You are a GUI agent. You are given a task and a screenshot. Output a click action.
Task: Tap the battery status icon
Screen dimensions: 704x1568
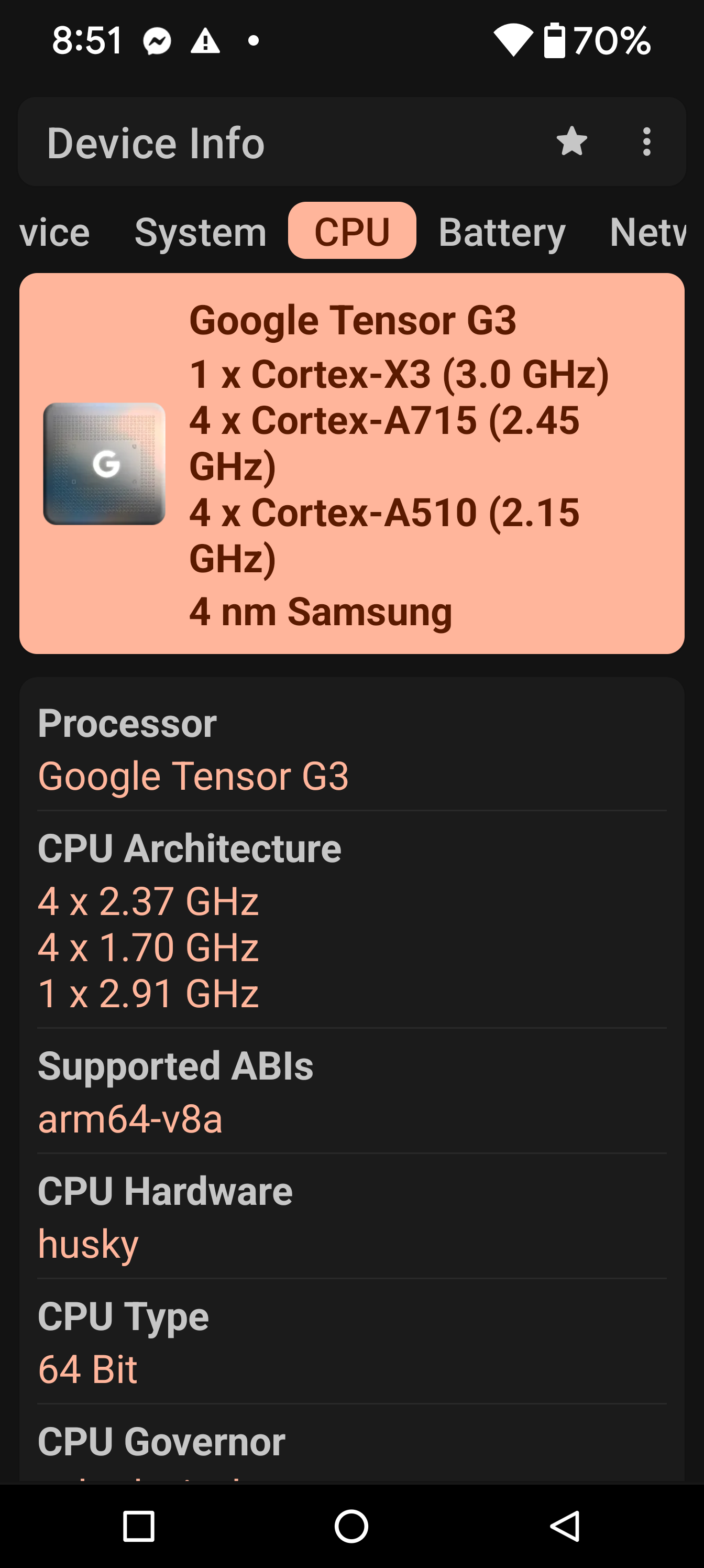[x=554, y=40]
